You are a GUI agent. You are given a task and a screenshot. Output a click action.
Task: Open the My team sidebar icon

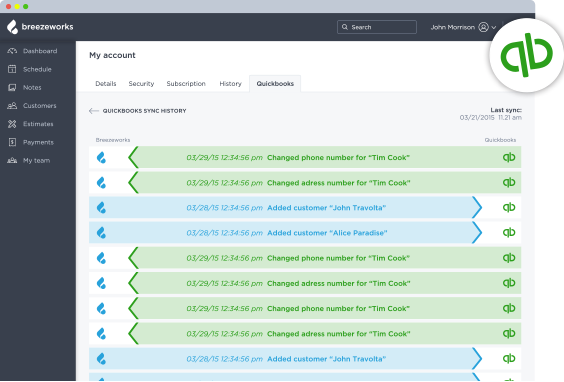12,160
